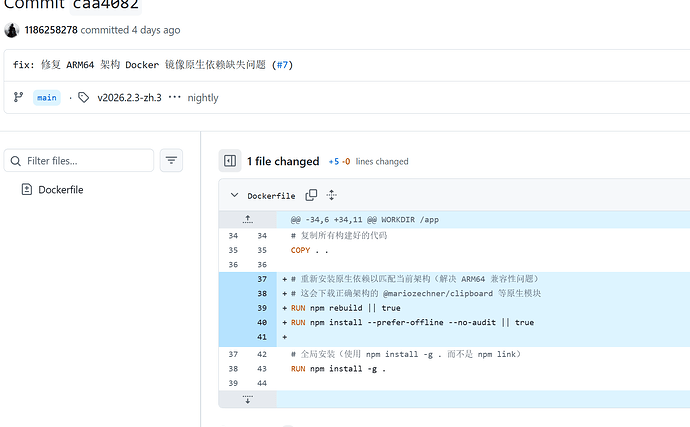The height and width of the screenshot is (427, 690).
Task: Click search magnifier in file filter
Action: tap(16, 161)
